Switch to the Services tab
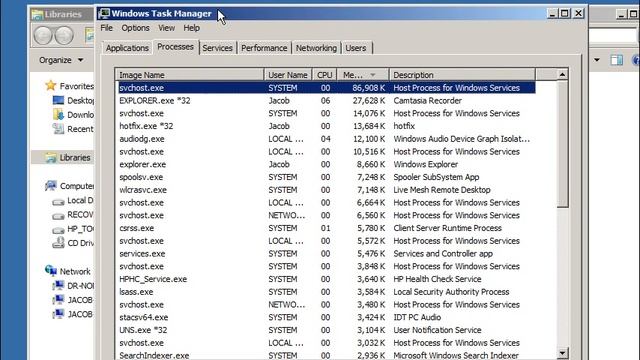Viewport: 640px width, 360px height. click(218, 48)
